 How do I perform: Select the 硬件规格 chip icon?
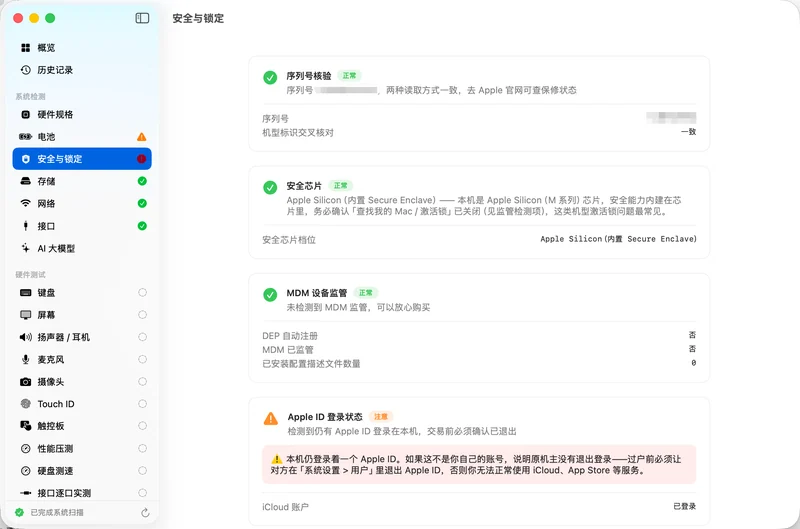[x=26, y=114]
